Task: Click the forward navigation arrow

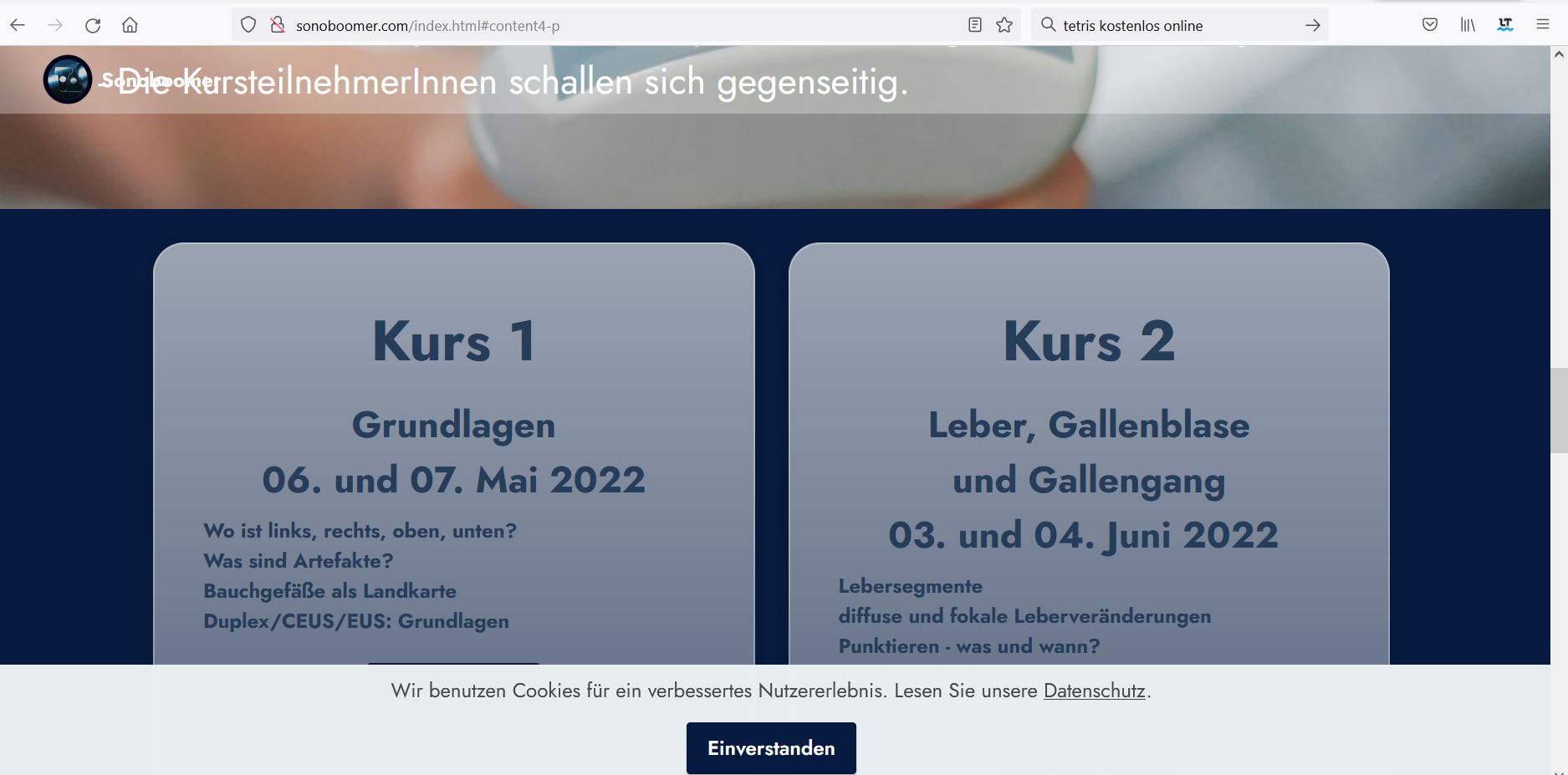Action: (x=55, y=25)
